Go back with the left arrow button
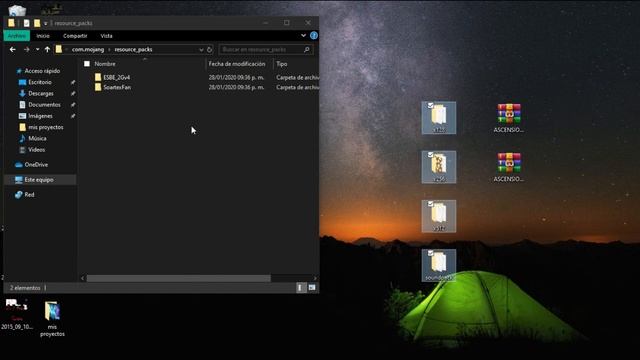This screenshot has width=640, height=360. click(13, 49)
